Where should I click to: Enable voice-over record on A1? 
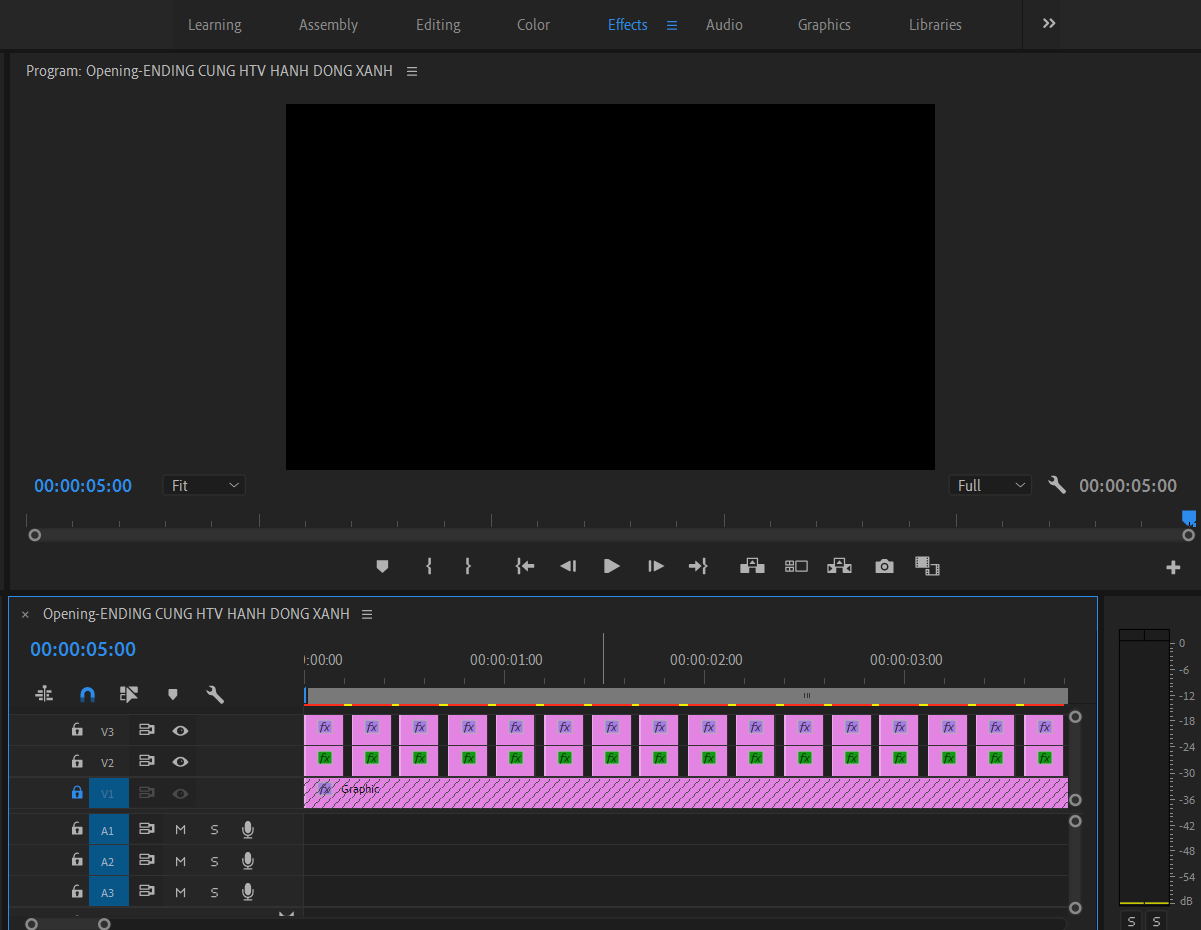coord(248,829)
